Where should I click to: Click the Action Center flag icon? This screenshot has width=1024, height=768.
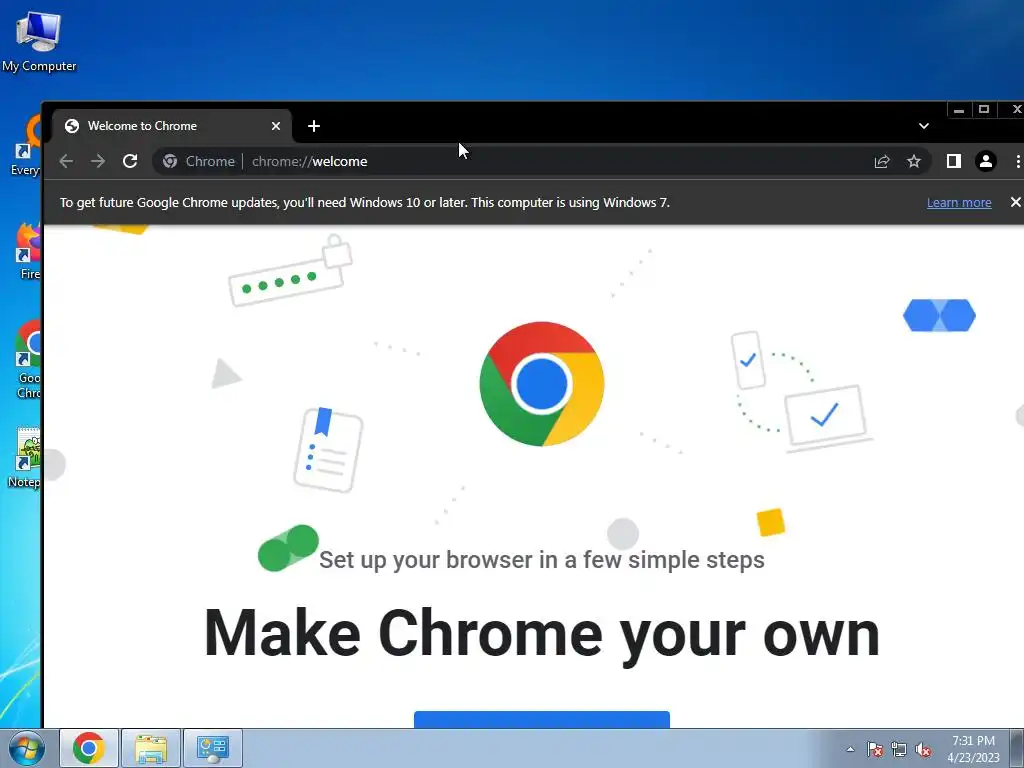(874, 749)
